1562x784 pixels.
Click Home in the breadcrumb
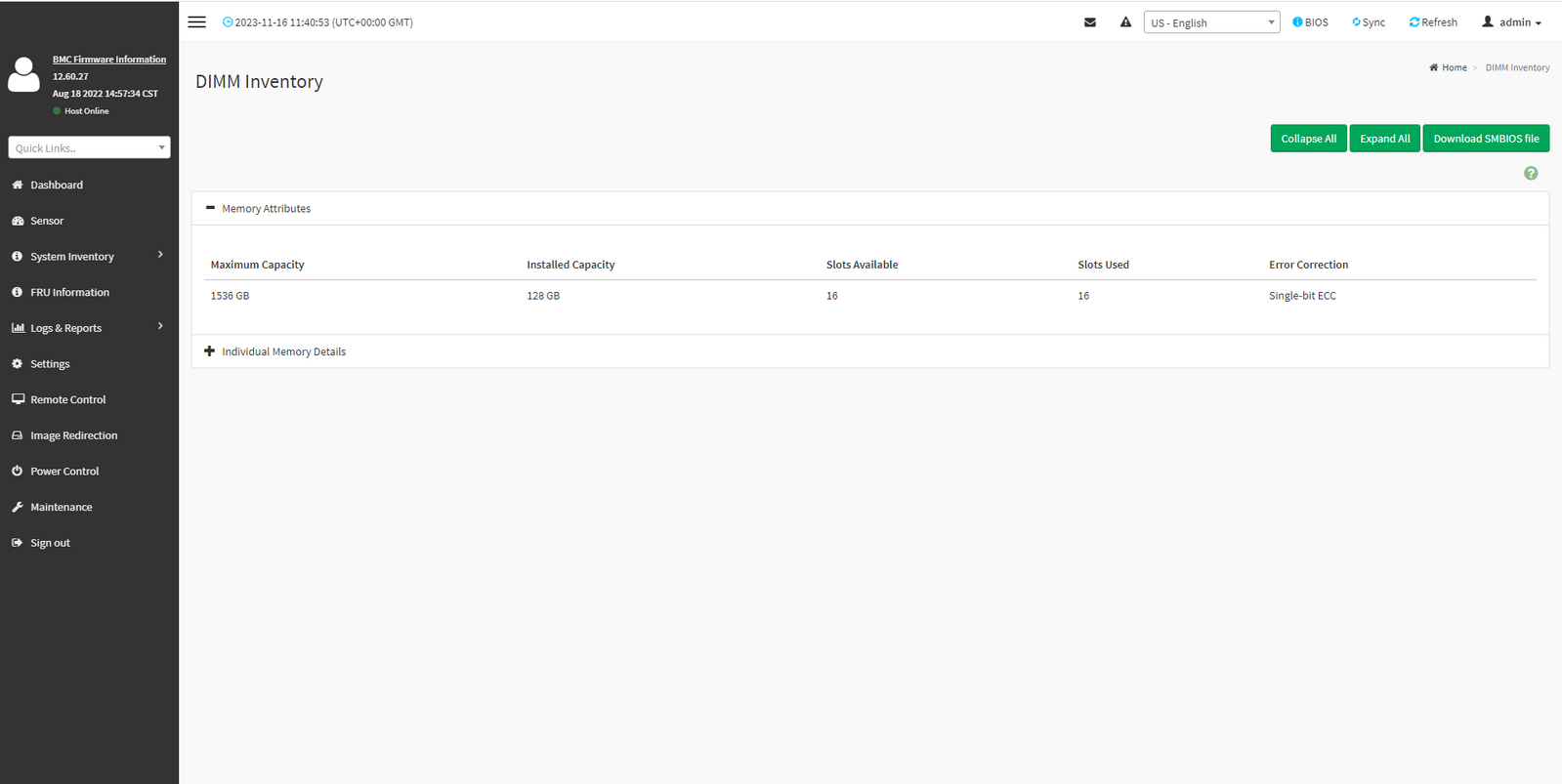point(1454,67)
